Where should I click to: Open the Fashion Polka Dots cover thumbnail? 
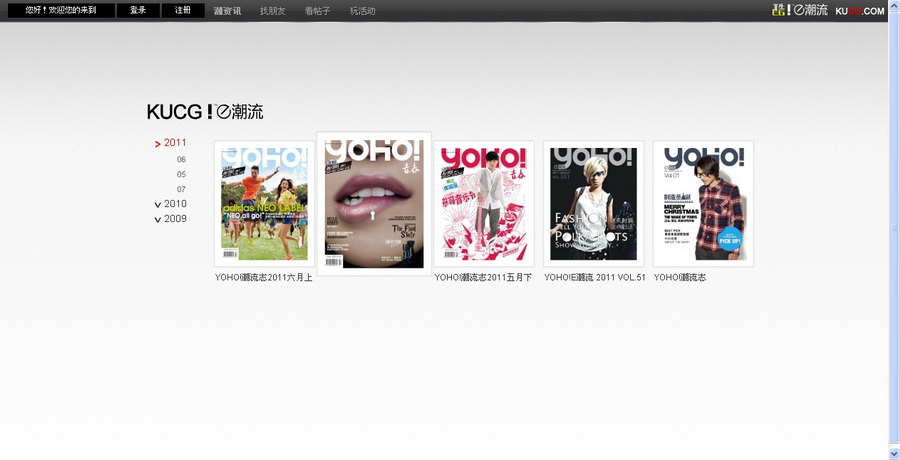click(x=593, y=204)
